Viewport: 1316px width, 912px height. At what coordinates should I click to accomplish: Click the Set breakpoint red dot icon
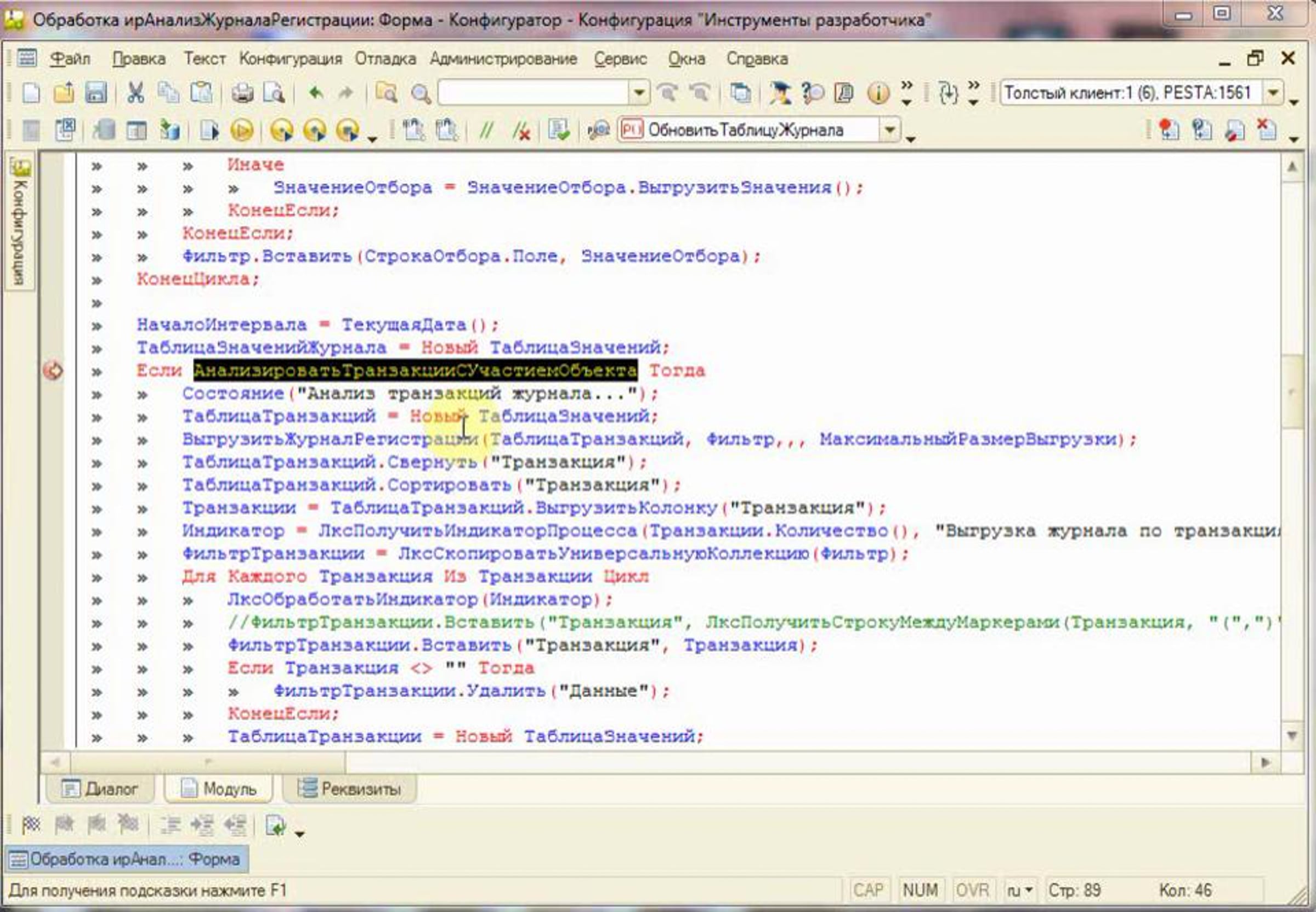(1168, 130)
